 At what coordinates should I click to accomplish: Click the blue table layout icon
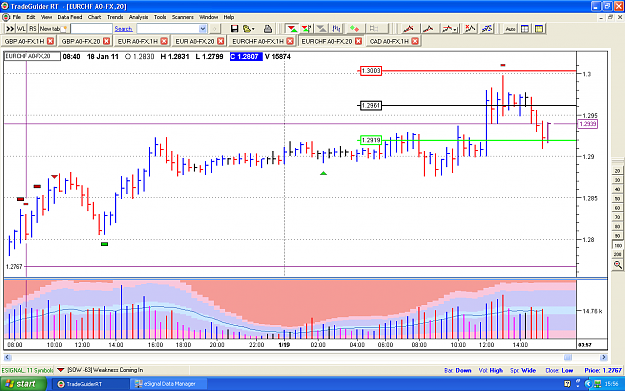(x=525, y=29)
